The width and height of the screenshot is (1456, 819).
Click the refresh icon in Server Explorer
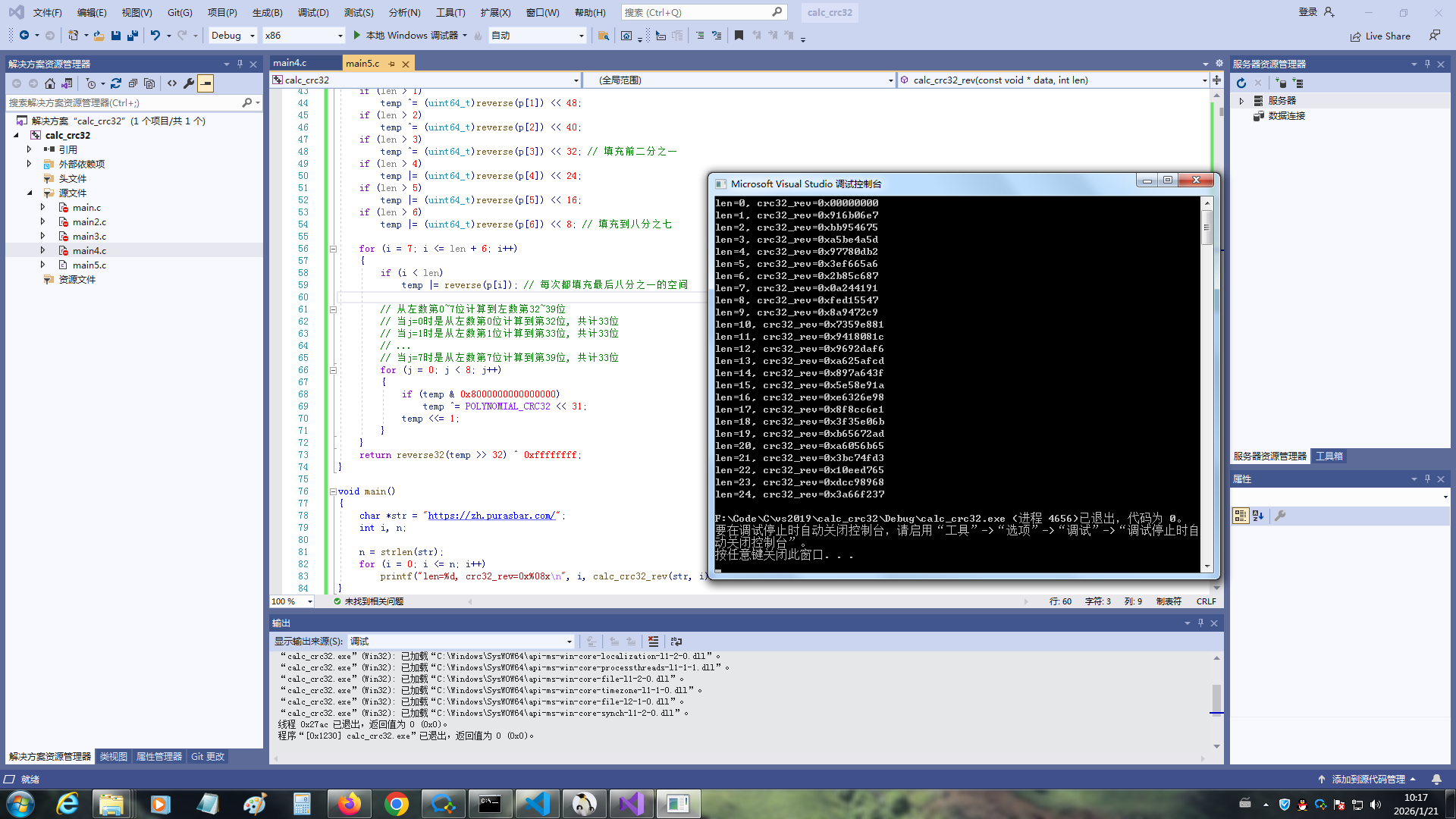(x=1241, y=83)
